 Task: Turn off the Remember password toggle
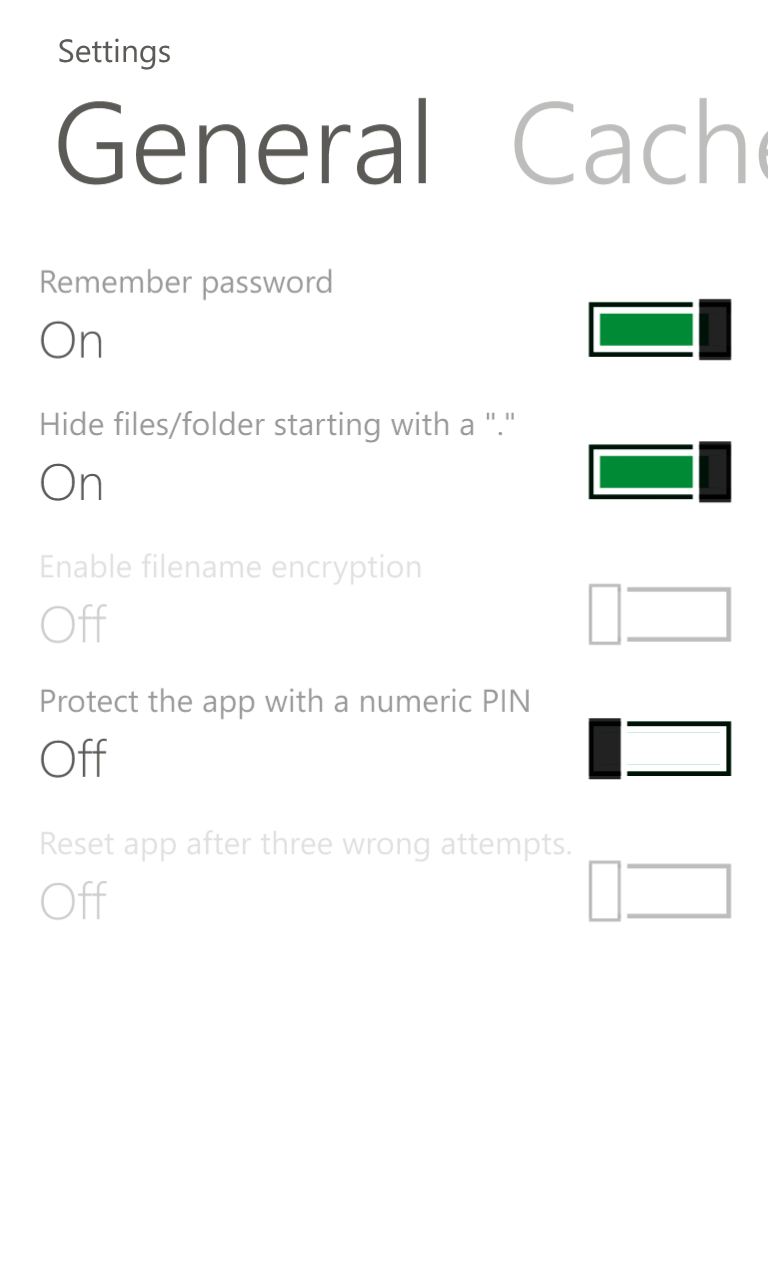pos(660,329)
